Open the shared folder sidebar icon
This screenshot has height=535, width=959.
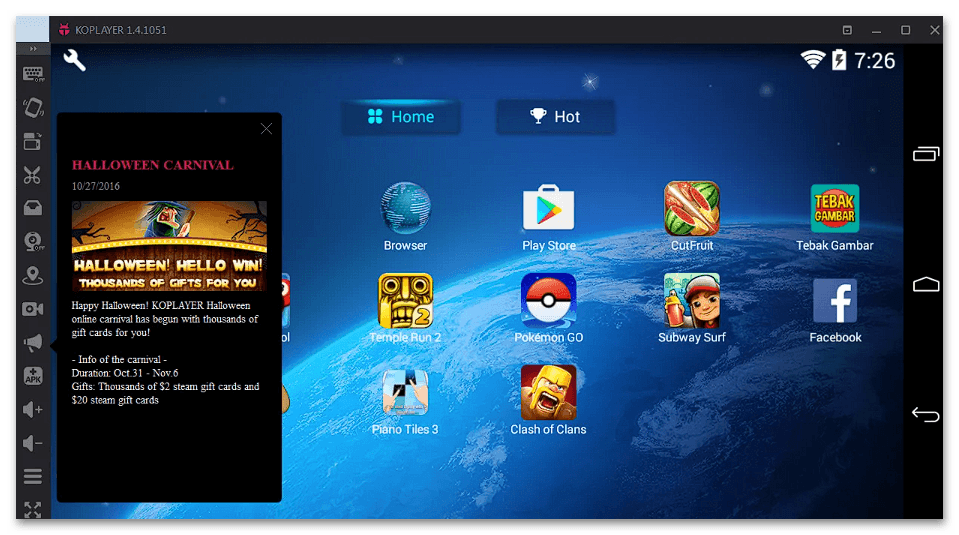[33, 208]
